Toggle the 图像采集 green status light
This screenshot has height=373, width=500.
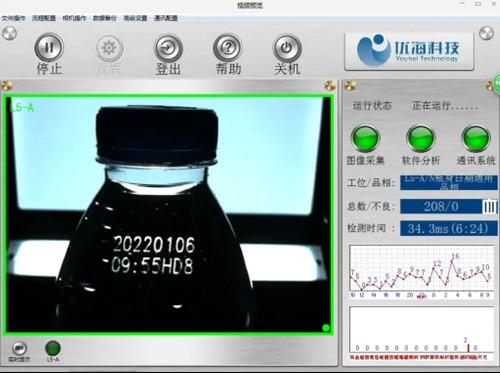[x=365, y=138]
